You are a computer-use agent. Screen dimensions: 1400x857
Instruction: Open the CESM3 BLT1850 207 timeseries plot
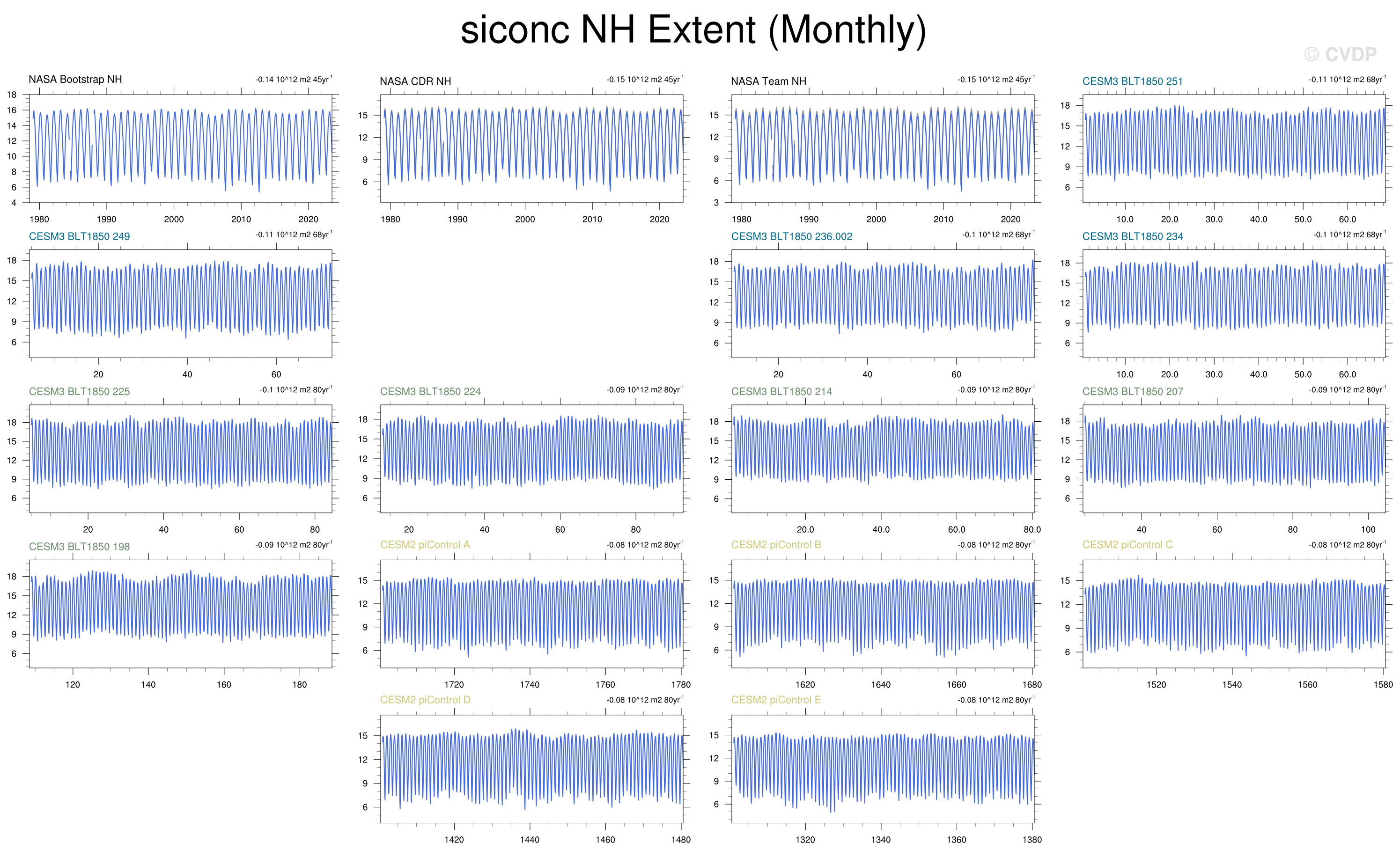pos(1233,458)
